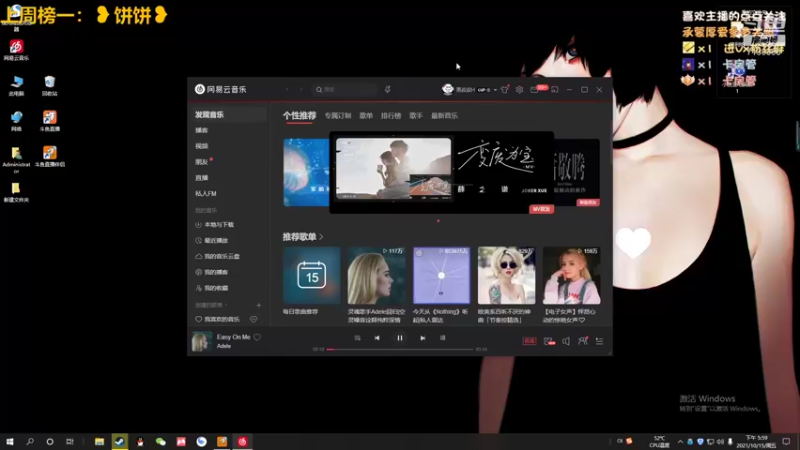Open the Adele playlist cover with 117万 plays
The height and width of the screenshot is (450, 800).
(377, 276)
